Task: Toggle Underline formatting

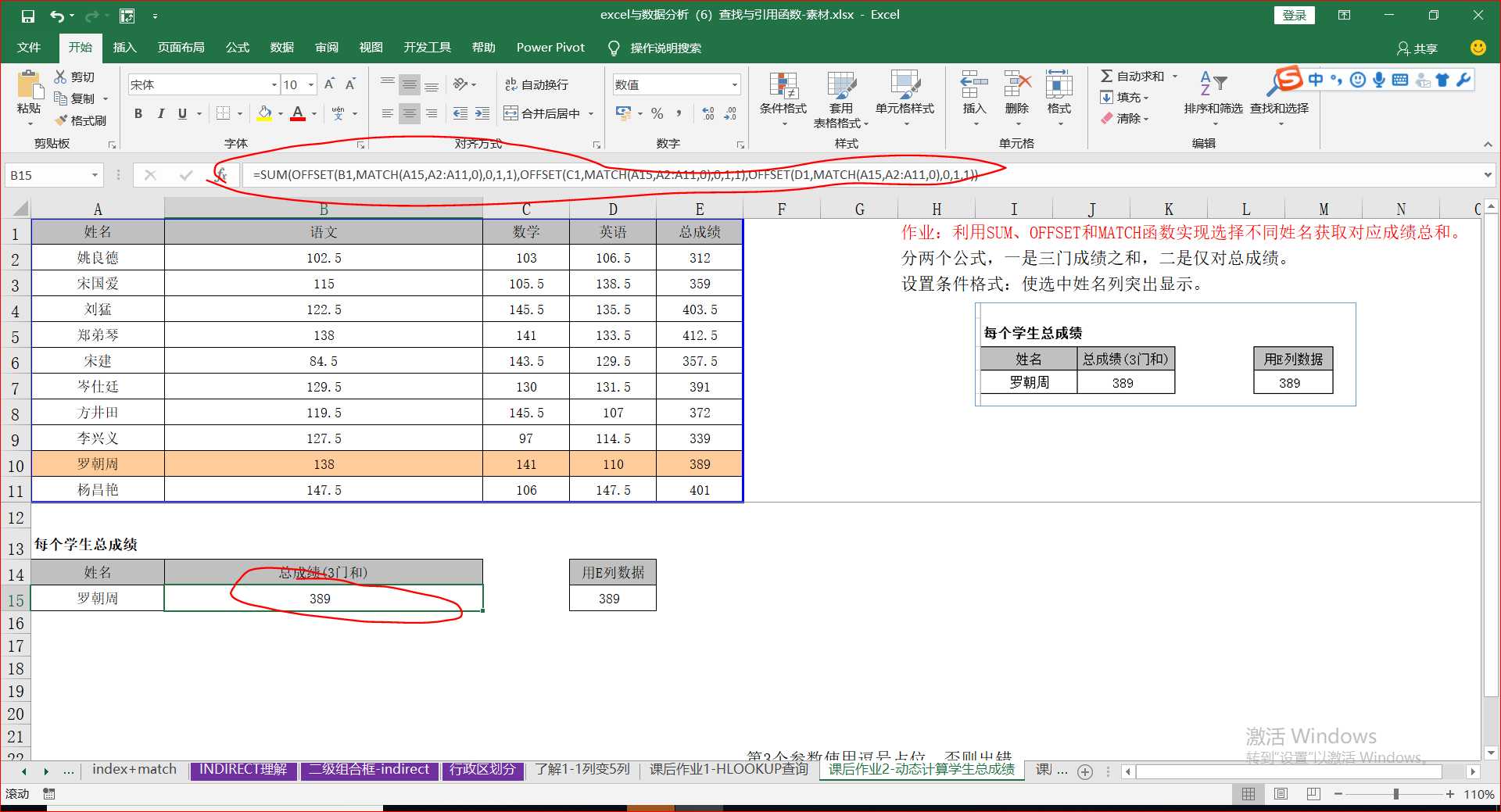Action: pyautogui.click(x=182, y=113)
